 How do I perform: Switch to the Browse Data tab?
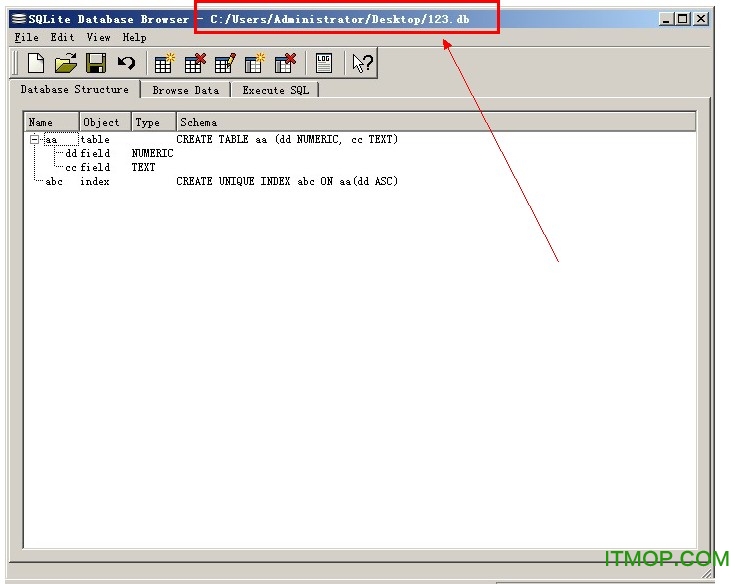[186, 90]
